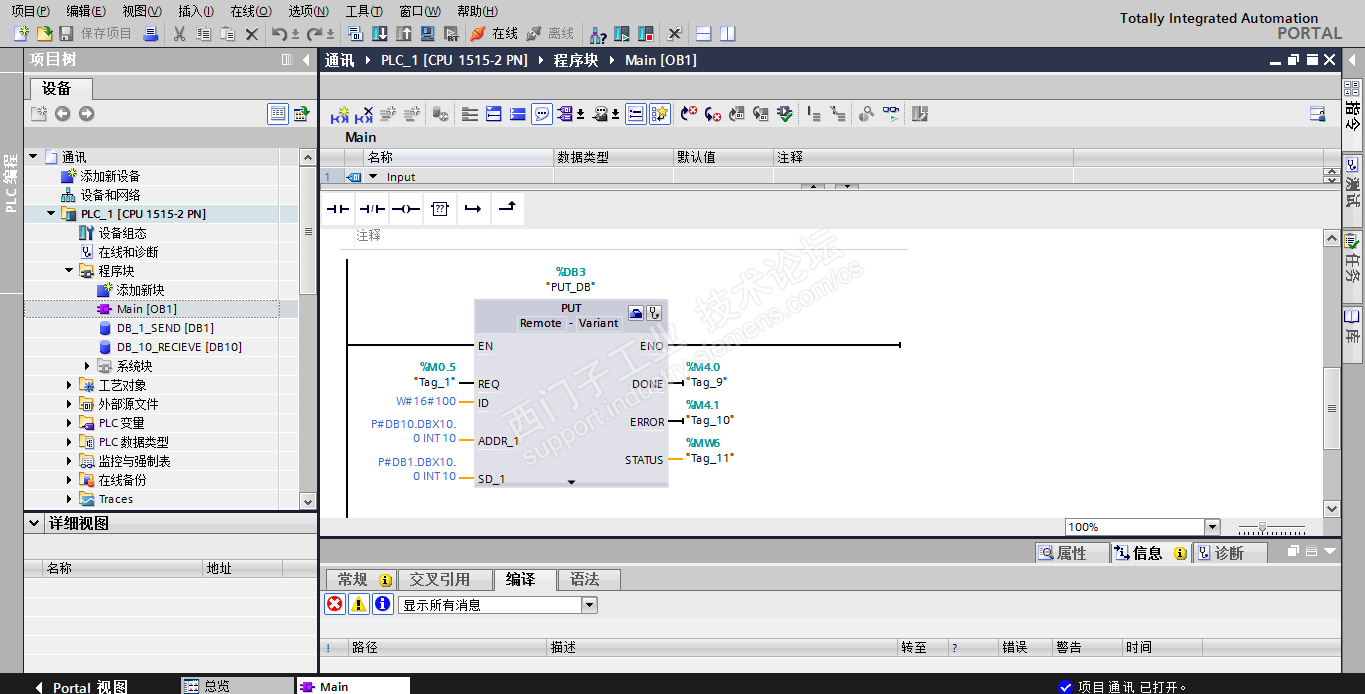This screenshot has width=1365, height=694.
Task: Open 总览 overview in bottom bar
Action: 238,686
